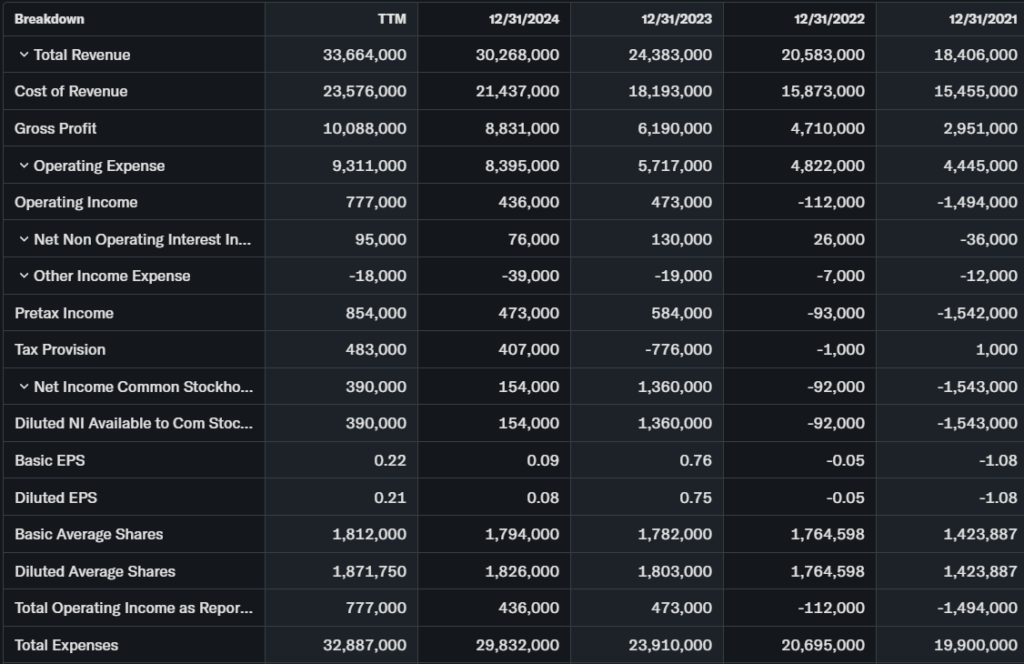
Task: Click Total Revenue value for 12/31/2024
Action: pos(517,55)
